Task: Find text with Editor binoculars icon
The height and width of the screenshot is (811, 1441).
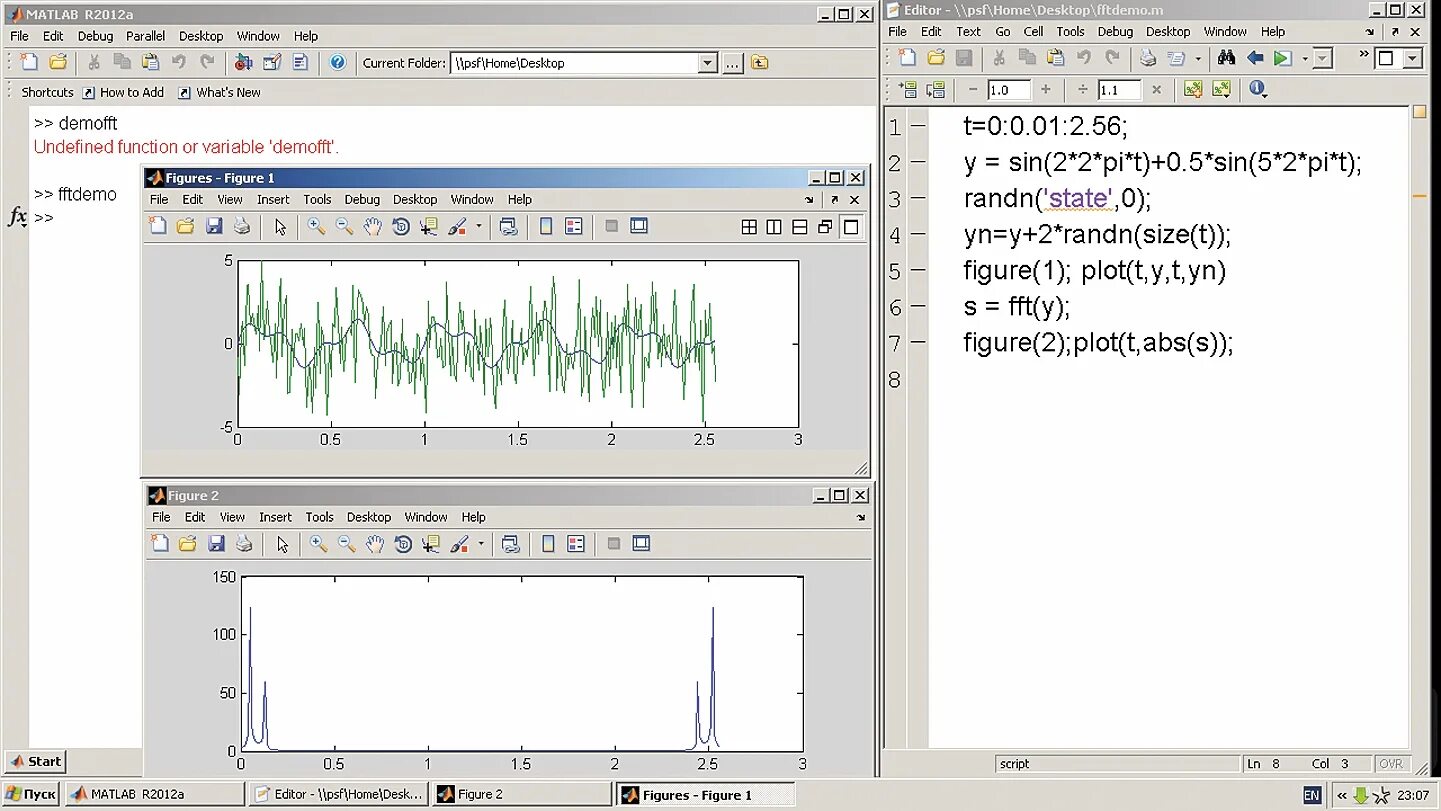Action: [x=1226, y=58]
